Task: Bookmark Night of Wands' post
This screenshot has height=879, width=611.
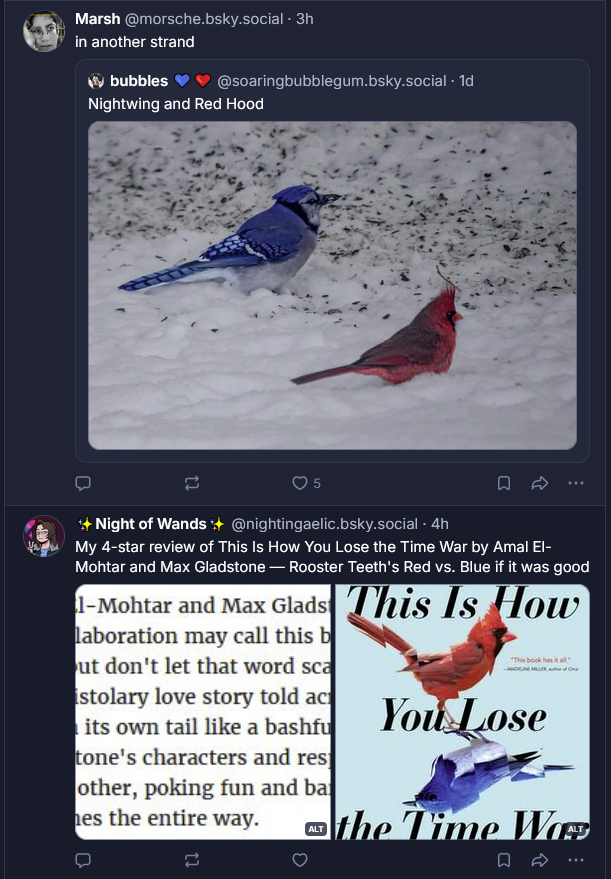Action: [504, 859]
